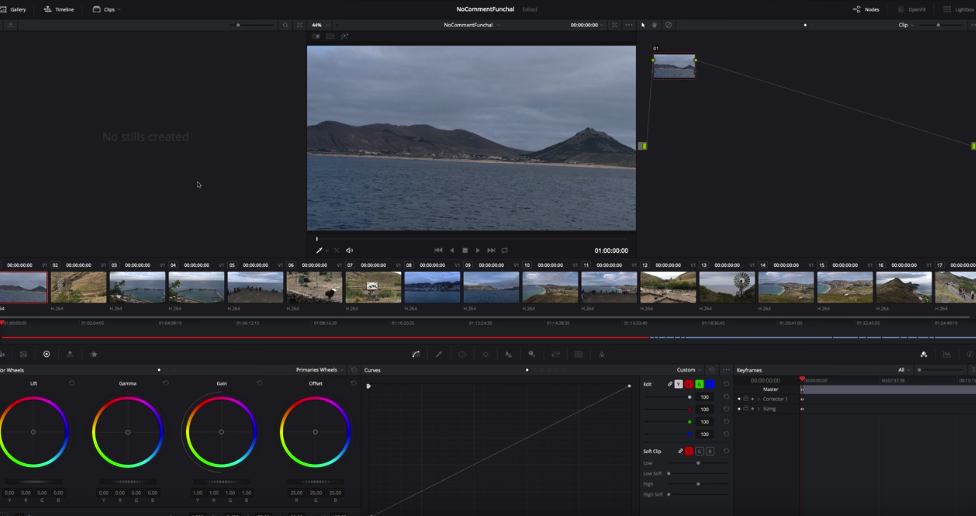
Task: Open the NoCommentFunchal timeline name dropdown
Action: [471, 25]
